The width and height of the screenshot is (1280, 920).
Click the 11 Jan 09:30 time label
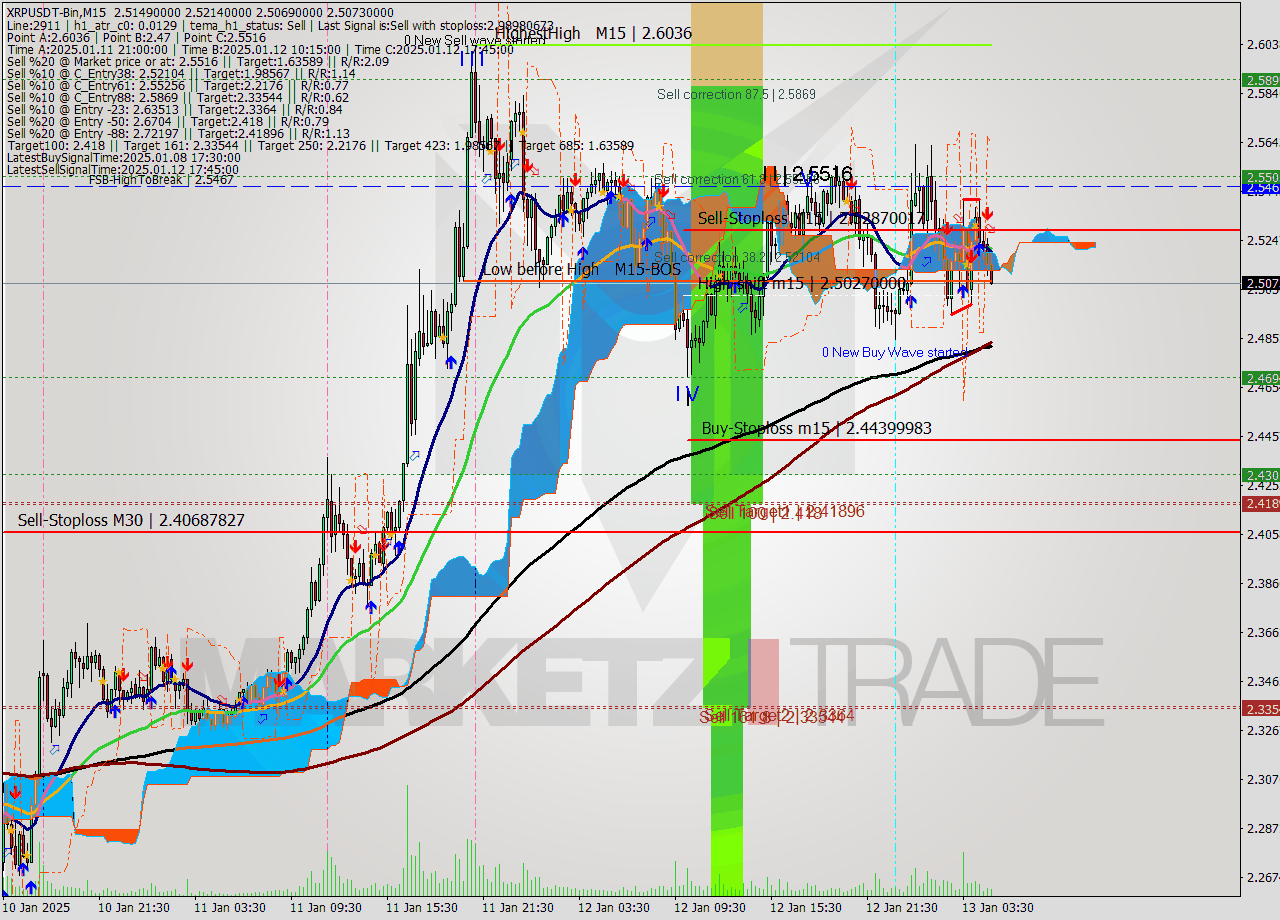(x=326, y=908)
